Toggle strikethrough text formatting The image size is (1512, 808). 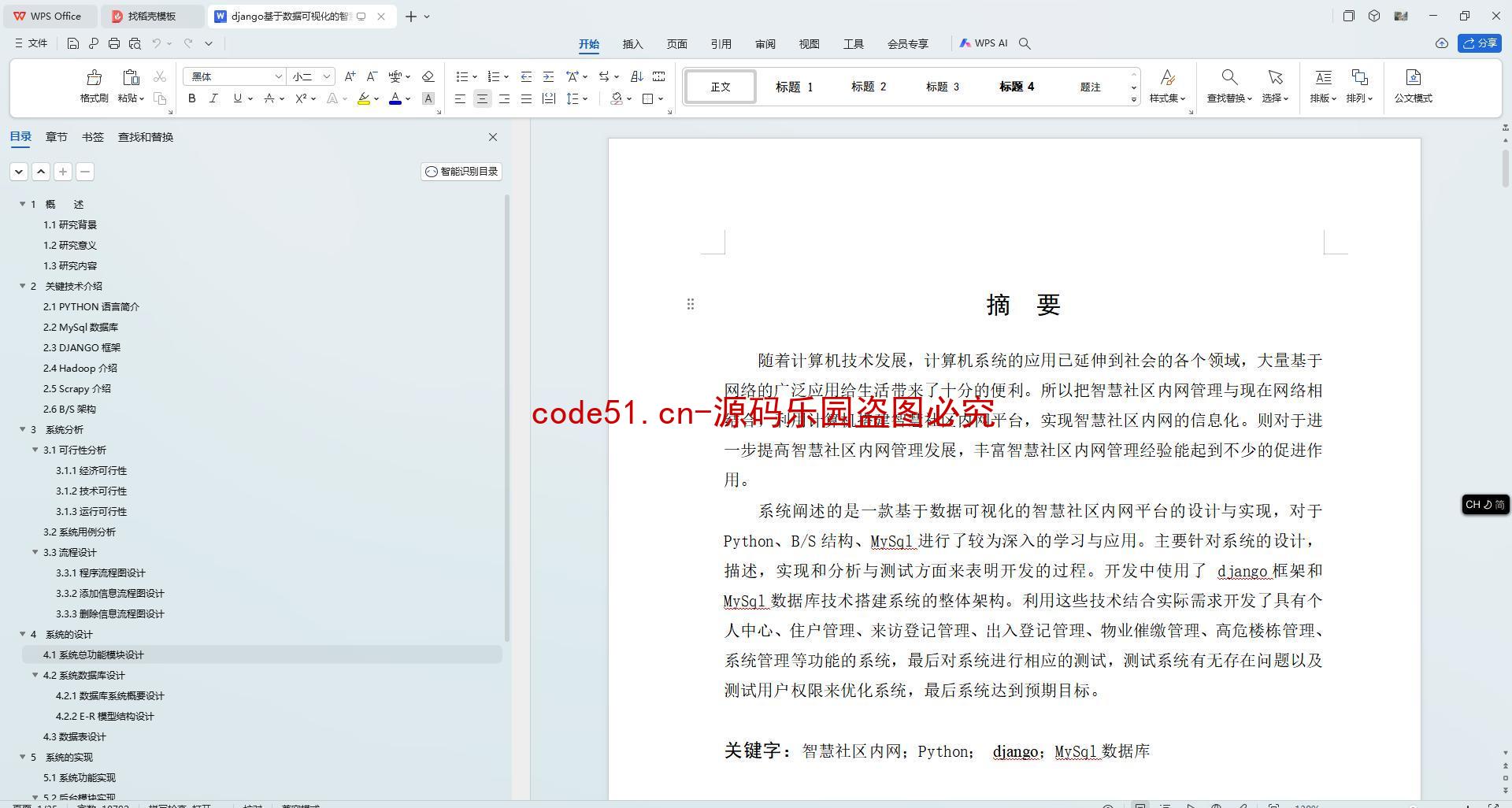[269, 98]
